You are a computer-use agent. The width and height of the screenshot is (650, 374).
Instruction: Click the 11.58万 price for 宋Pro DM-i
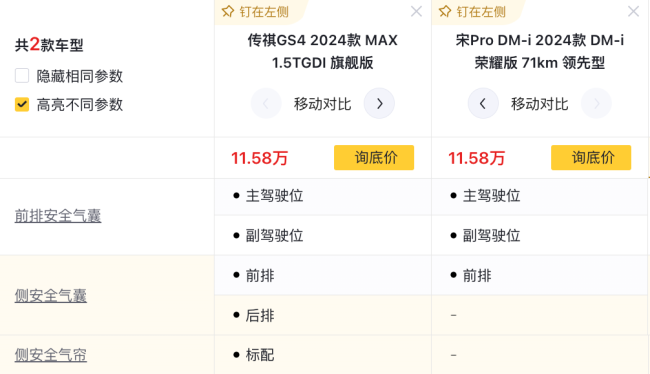(477, 158)
